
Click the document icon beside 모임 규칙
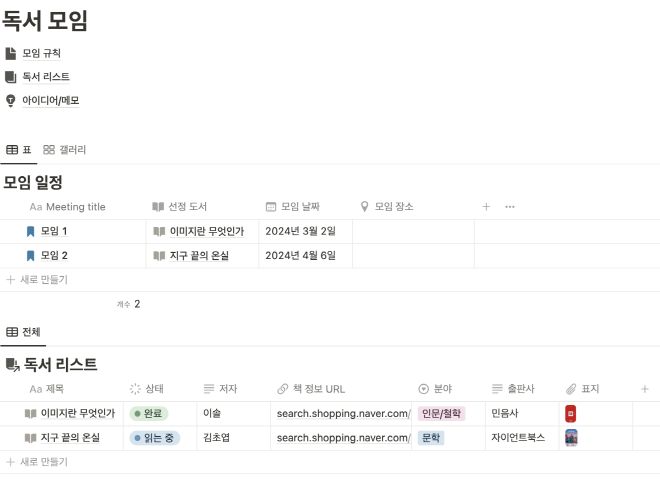[x=11, y=53]
